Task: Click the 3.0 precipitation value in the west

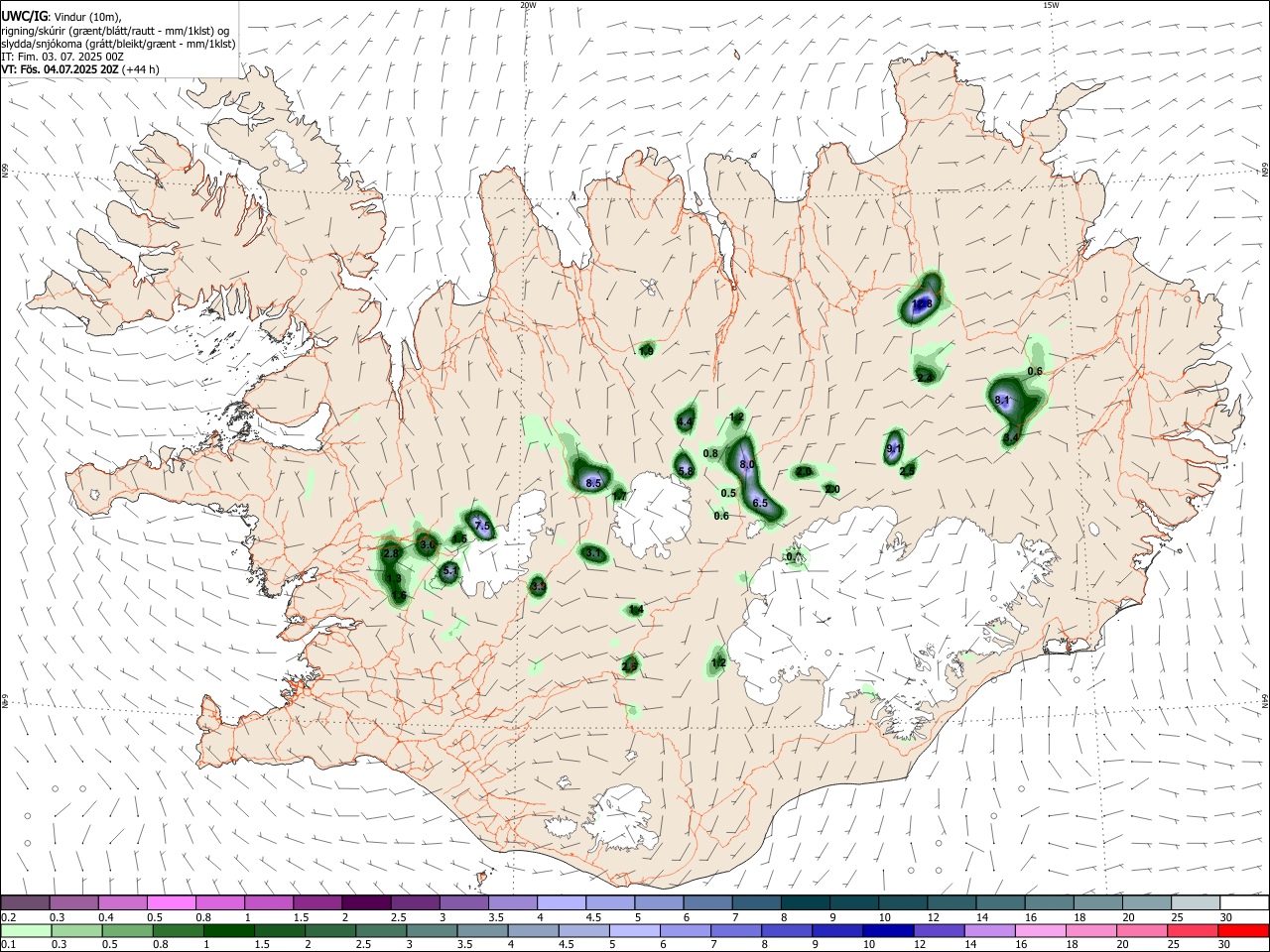Action: point(428,544)
